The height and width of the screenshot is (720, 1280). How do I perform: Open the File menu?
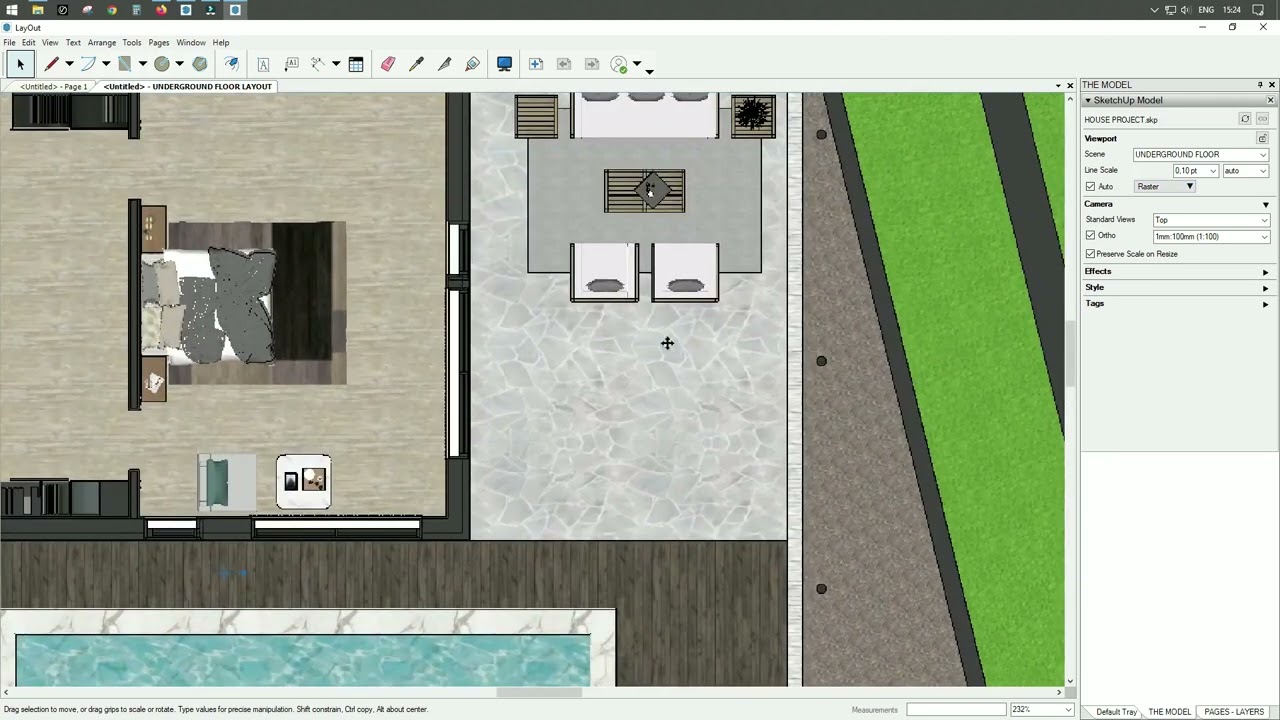click(9, 43)
